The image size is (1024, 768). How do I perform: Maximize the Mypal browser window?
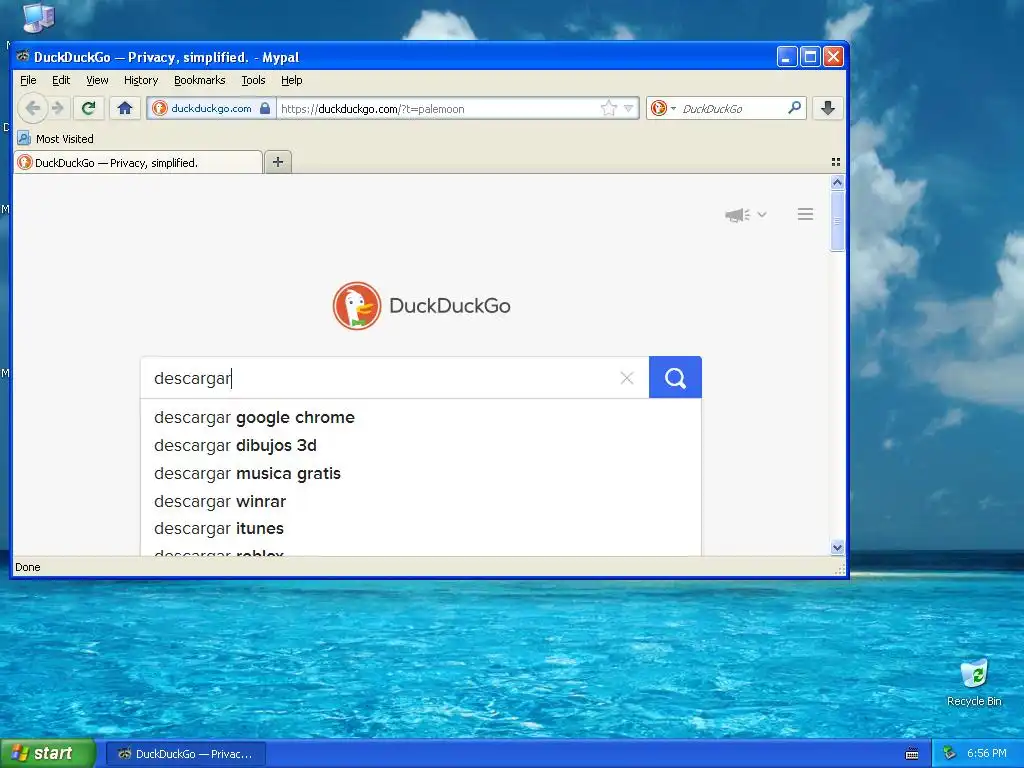click(810, 57)
